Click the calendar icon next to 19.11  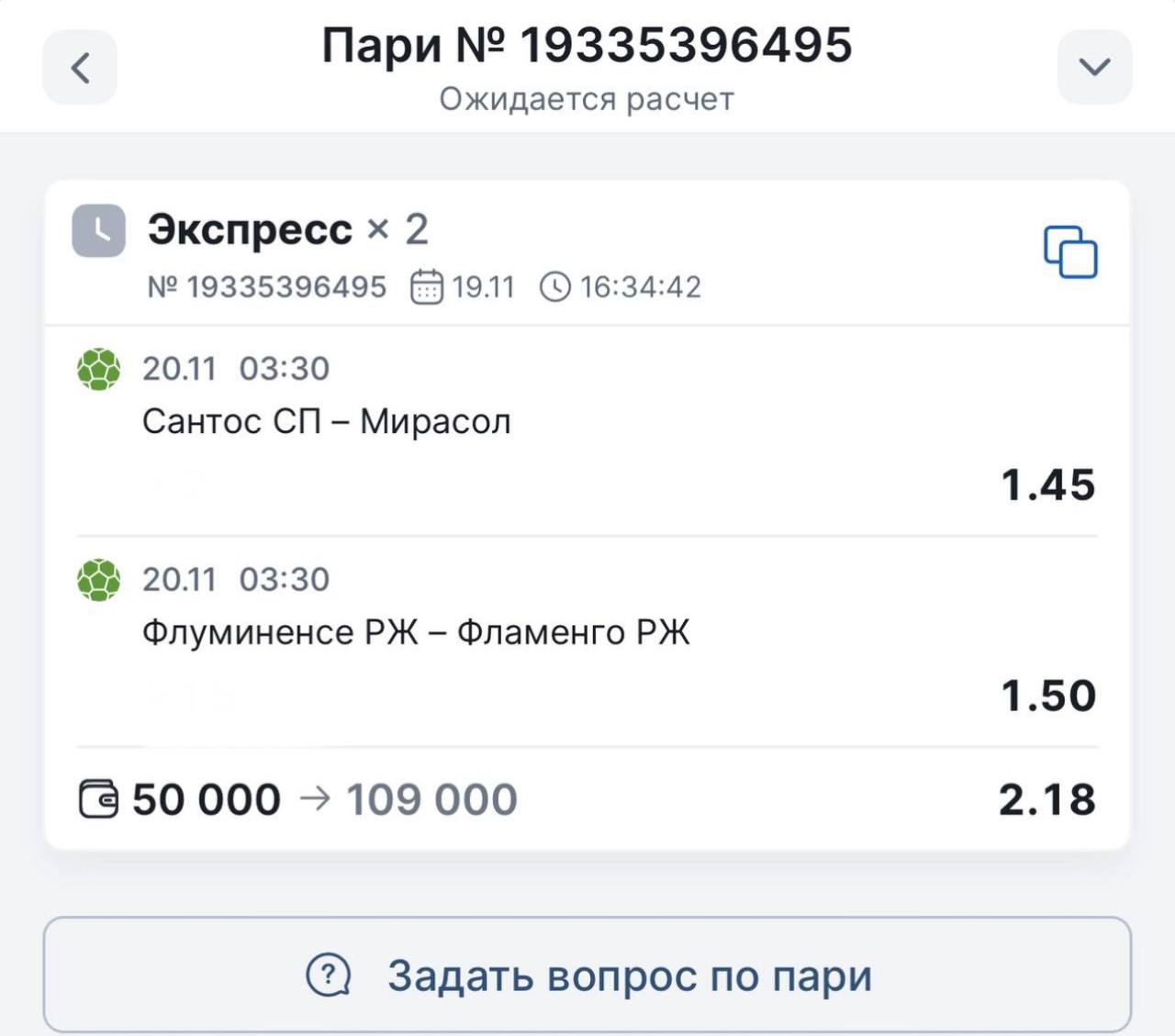pos(426,287)
